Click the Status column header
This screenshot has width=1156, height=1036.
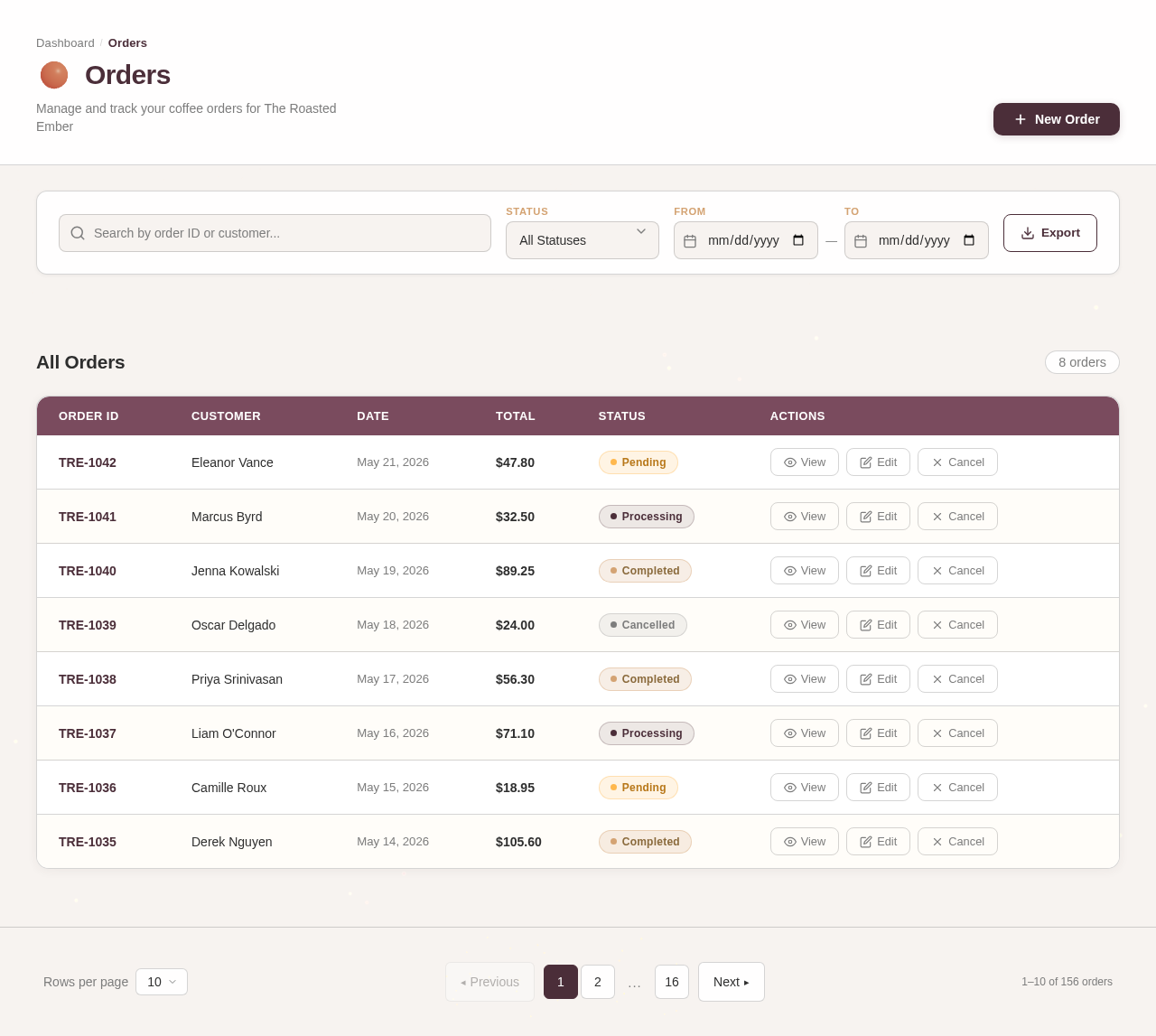click(622, 416)
